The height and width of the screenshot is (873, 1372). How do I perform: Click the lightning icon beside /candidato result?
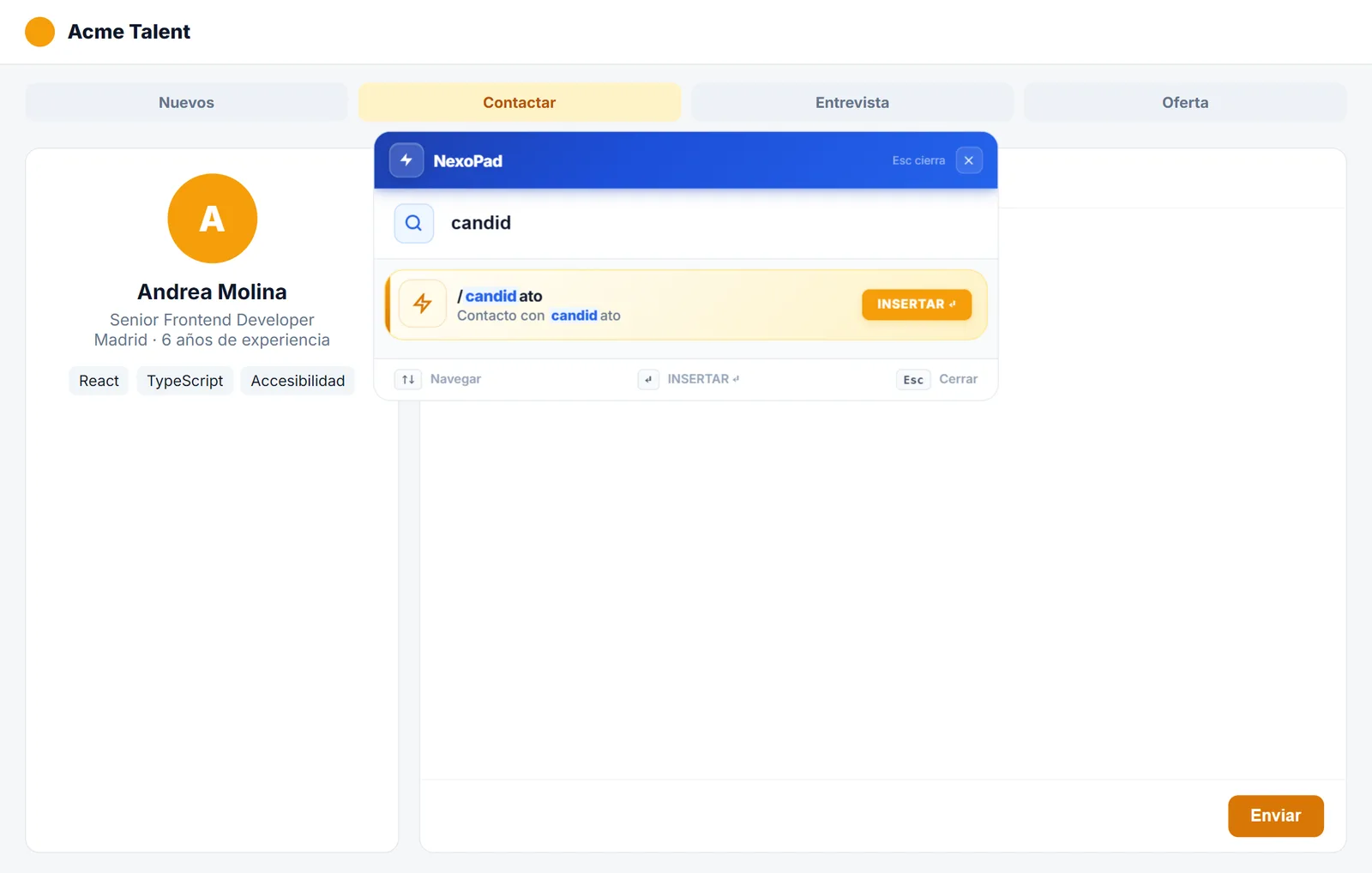[x=423, y=304]
